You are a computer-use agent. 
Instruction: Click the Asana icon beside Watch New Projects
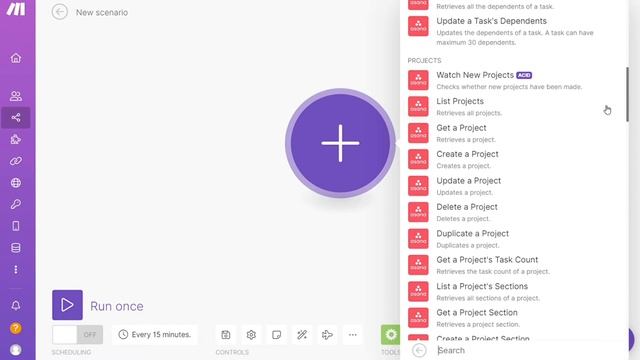pyautogui.click(x=418, y=80)
